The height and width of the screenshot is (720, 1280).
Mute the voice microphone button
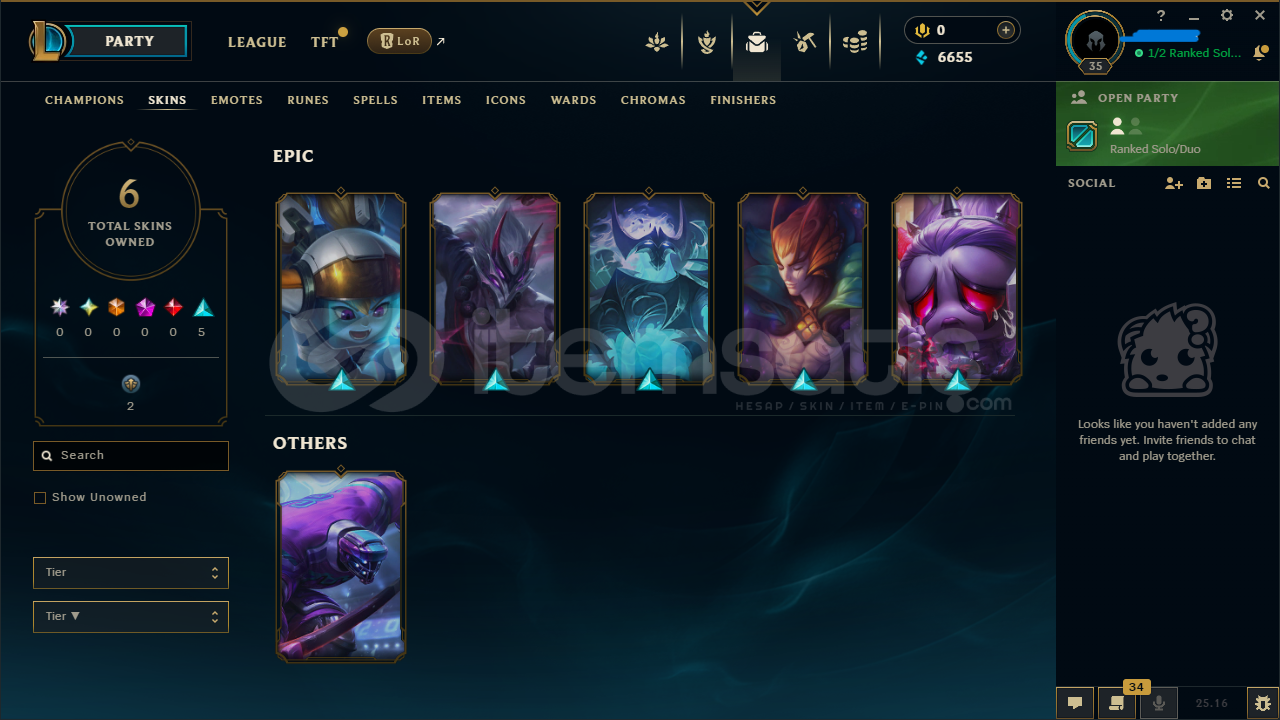click(1159, 703)
